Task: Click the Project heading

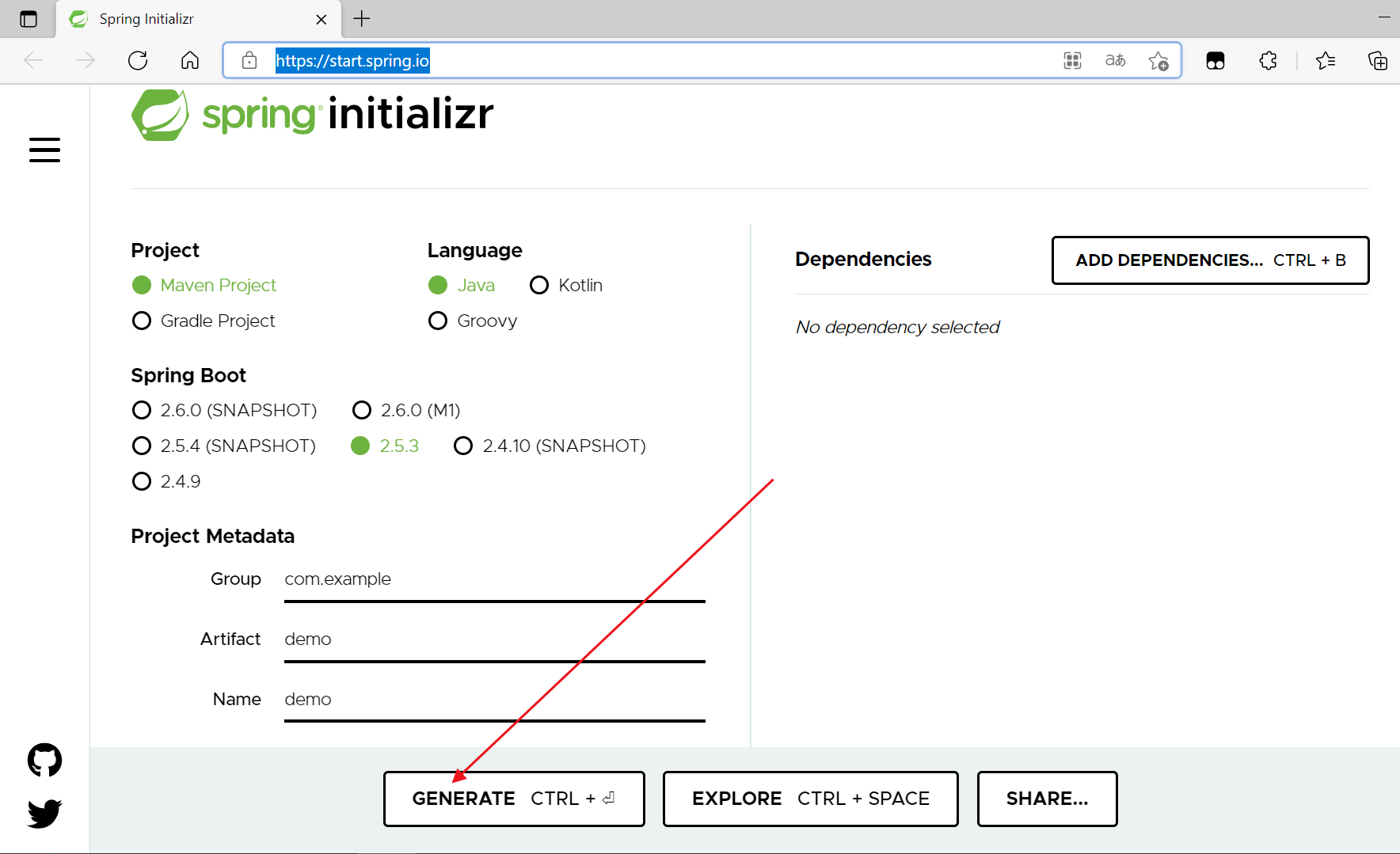Action: [x=165, y=250]
